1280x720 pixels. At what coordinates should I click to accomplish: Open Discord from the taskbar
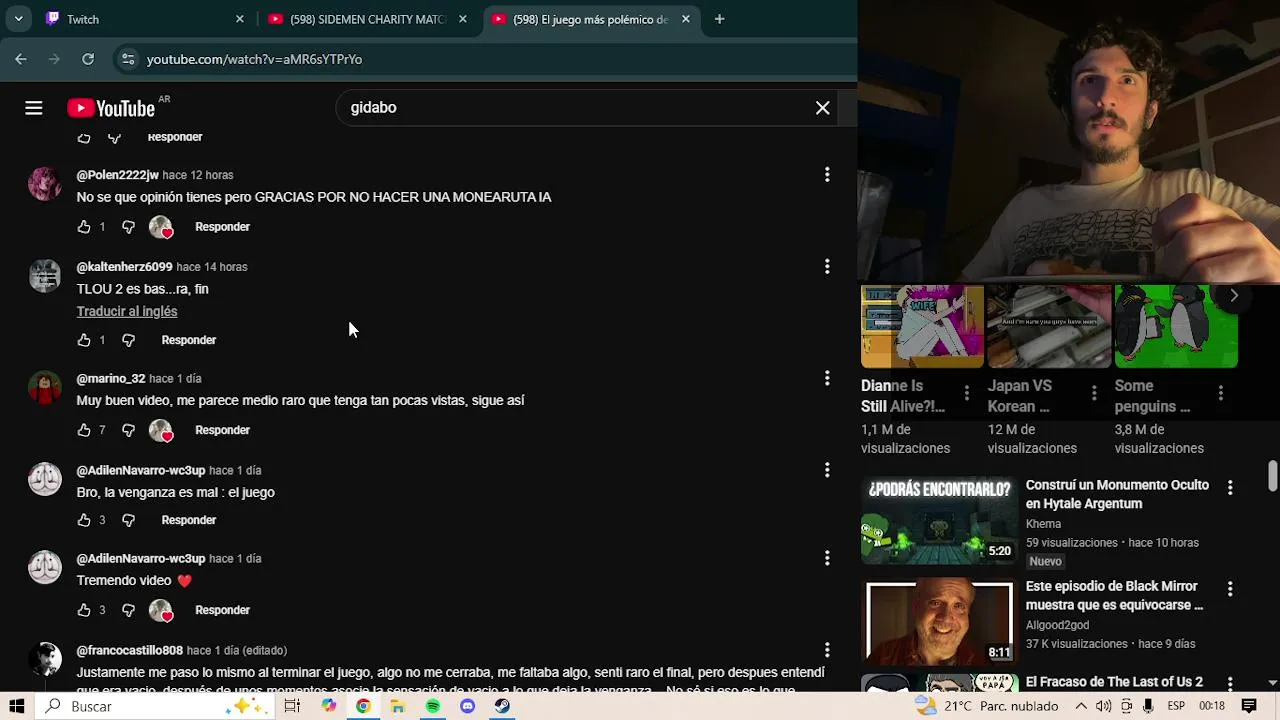(467, 706)
